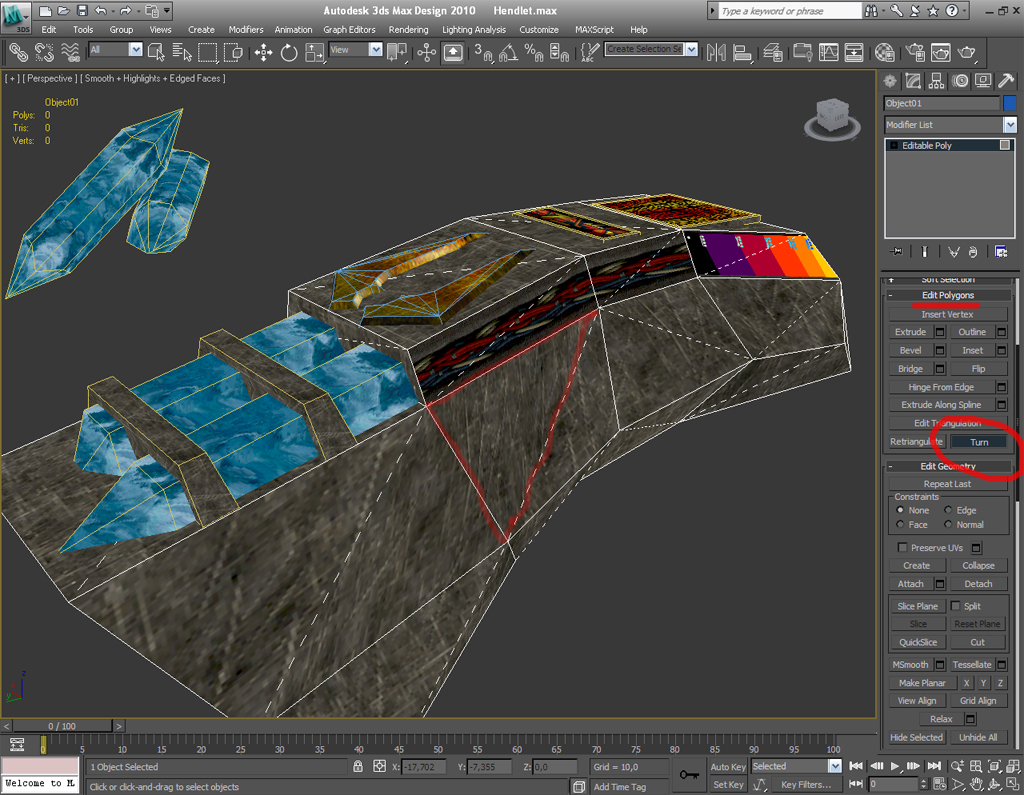1024x795 pixels.
Task: Open the Utilities hammer panel
Action: click(x=1005, y=81)
